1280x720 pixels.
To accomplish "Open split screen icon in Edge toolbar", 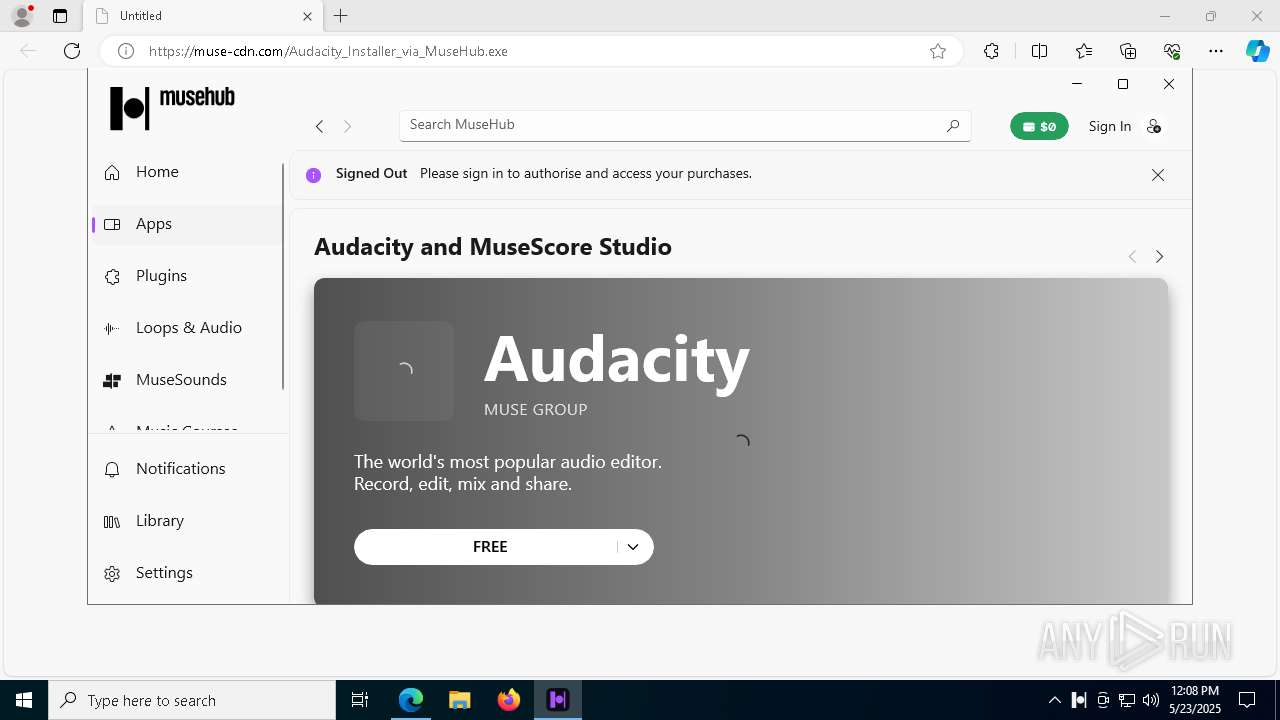I will click(x=1039, y=51).
